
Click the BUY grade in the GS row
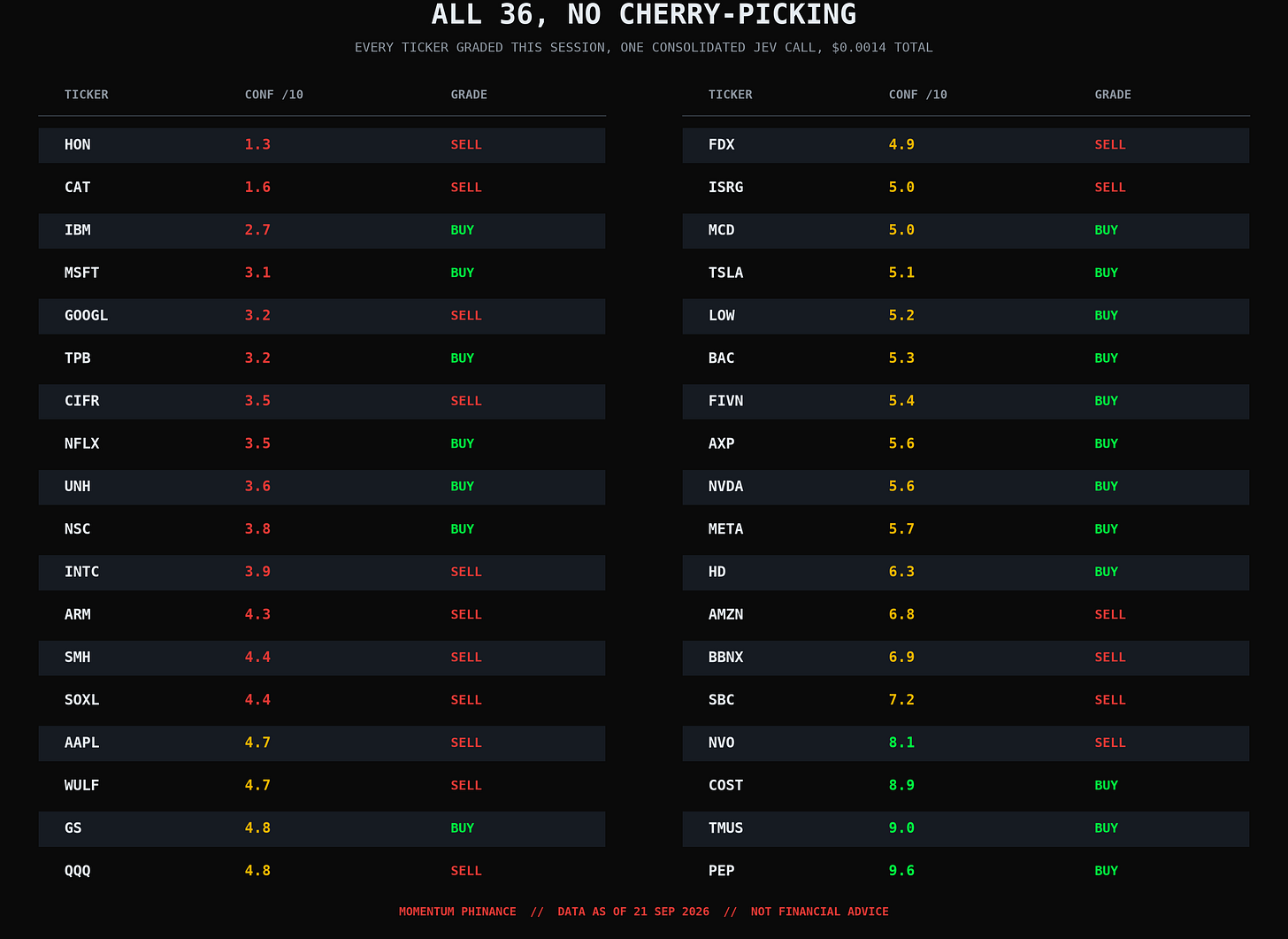tap(463, 828)
